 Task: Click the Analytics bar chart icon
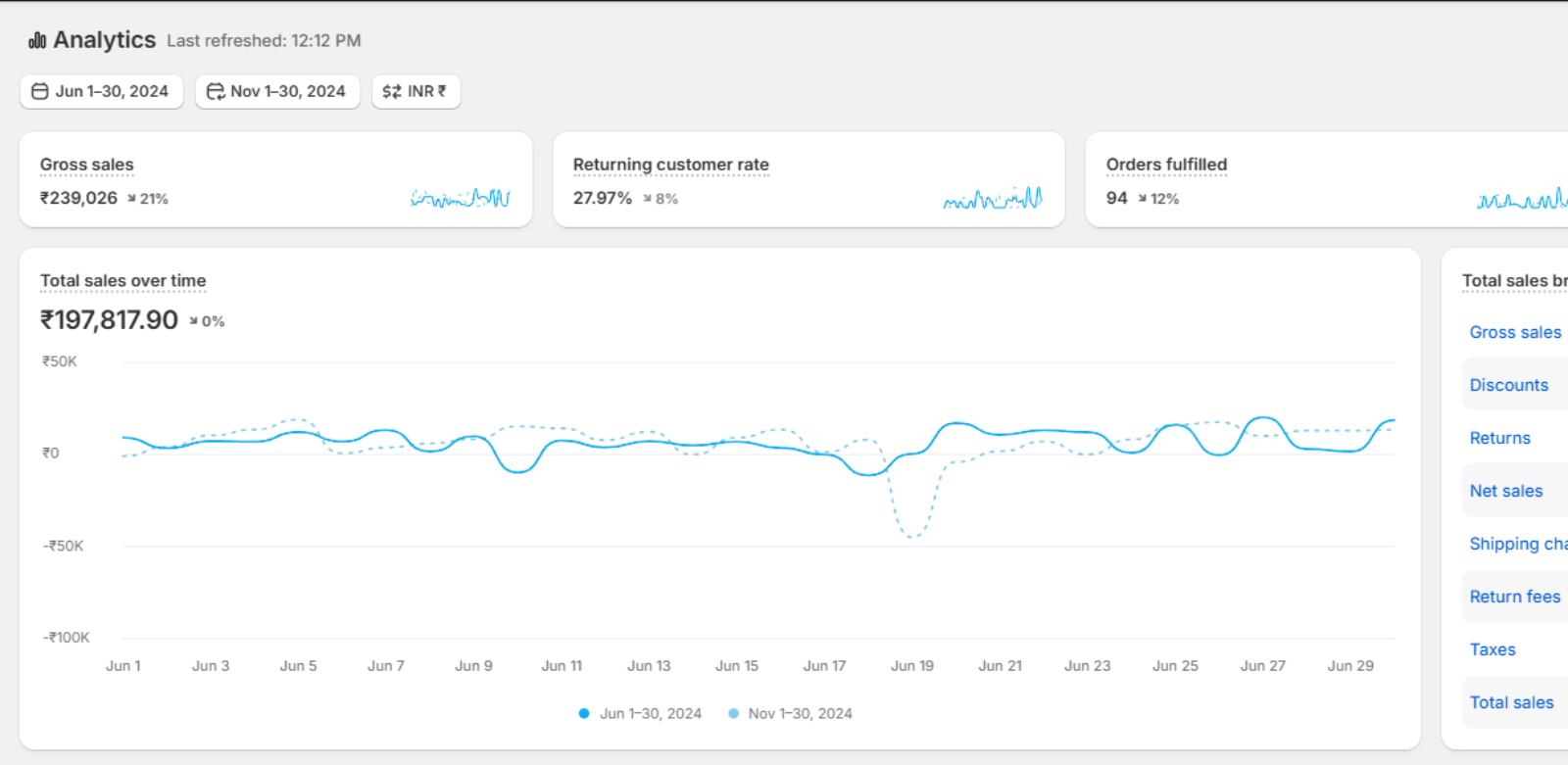[x=37, y=40]
